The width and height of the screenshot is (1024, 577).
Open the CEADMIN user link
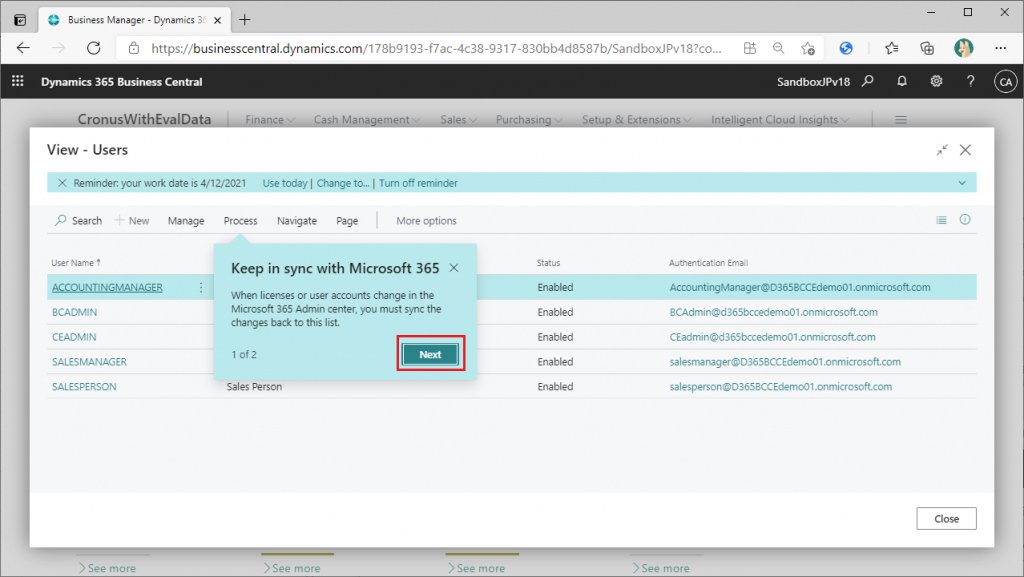click(74, 337)
